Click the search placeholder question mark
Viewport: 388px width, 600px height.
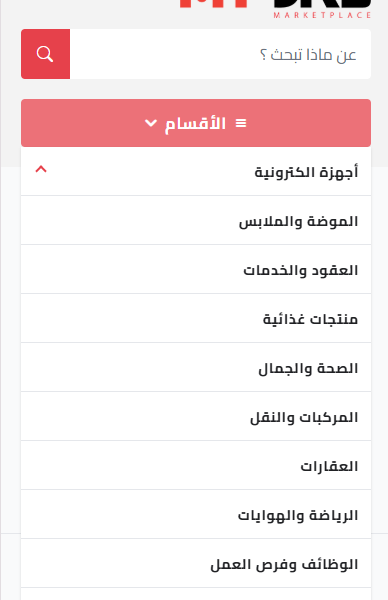click(x=263, y=55)
